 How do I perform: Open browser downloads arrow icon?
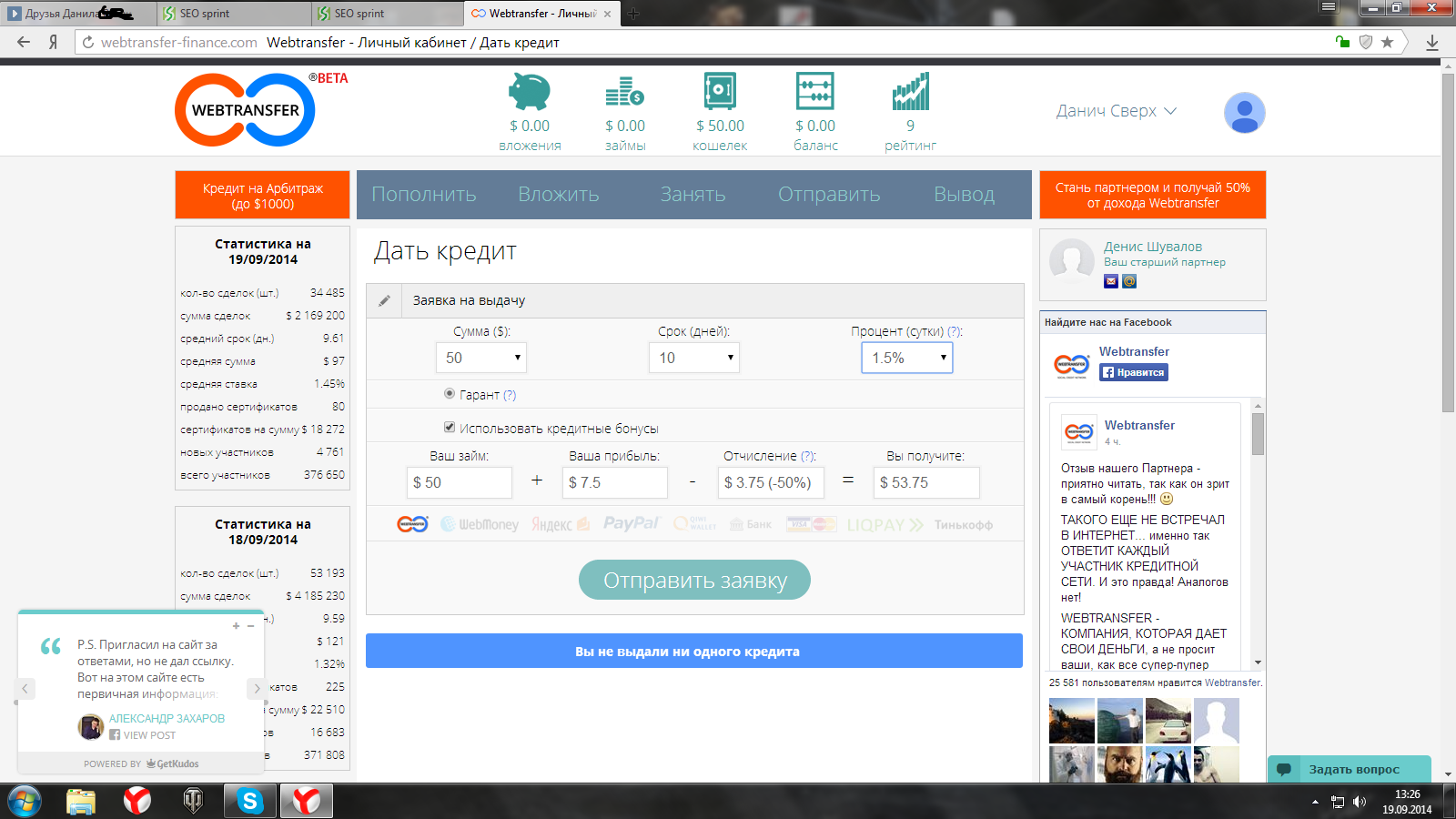(x=1431, y=42)
